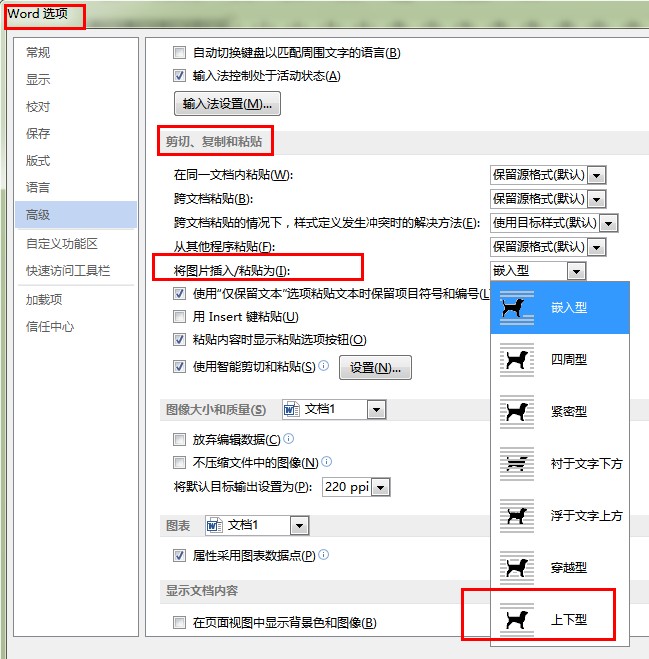The height and width of the screenshot is (659, 649).
Task: Pick the 穿越型 through wrap icon
Action: pyautogui.click(x=517, y=568)
